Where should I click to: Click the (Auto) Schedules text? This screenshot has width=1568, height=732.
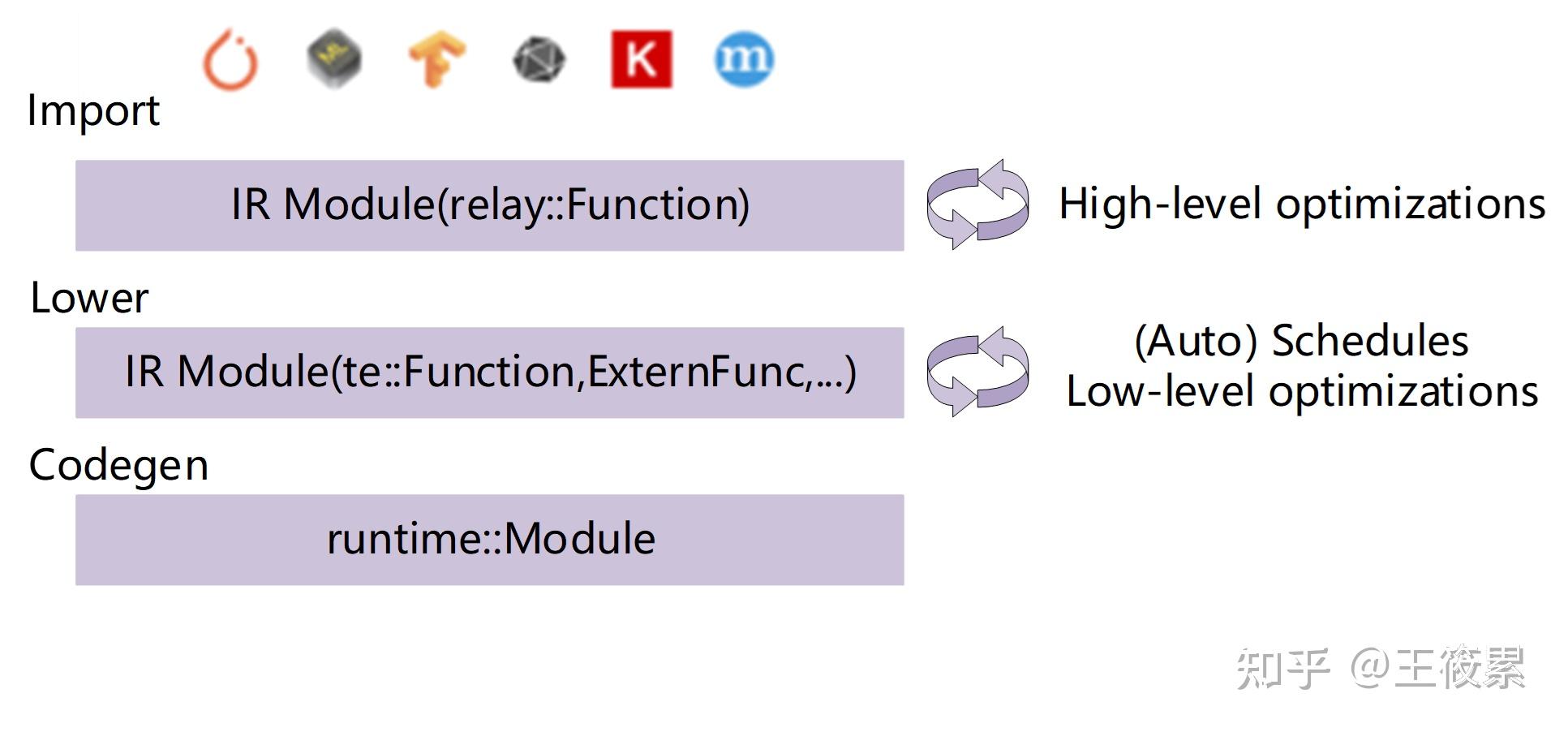[x=1301, y=341]
